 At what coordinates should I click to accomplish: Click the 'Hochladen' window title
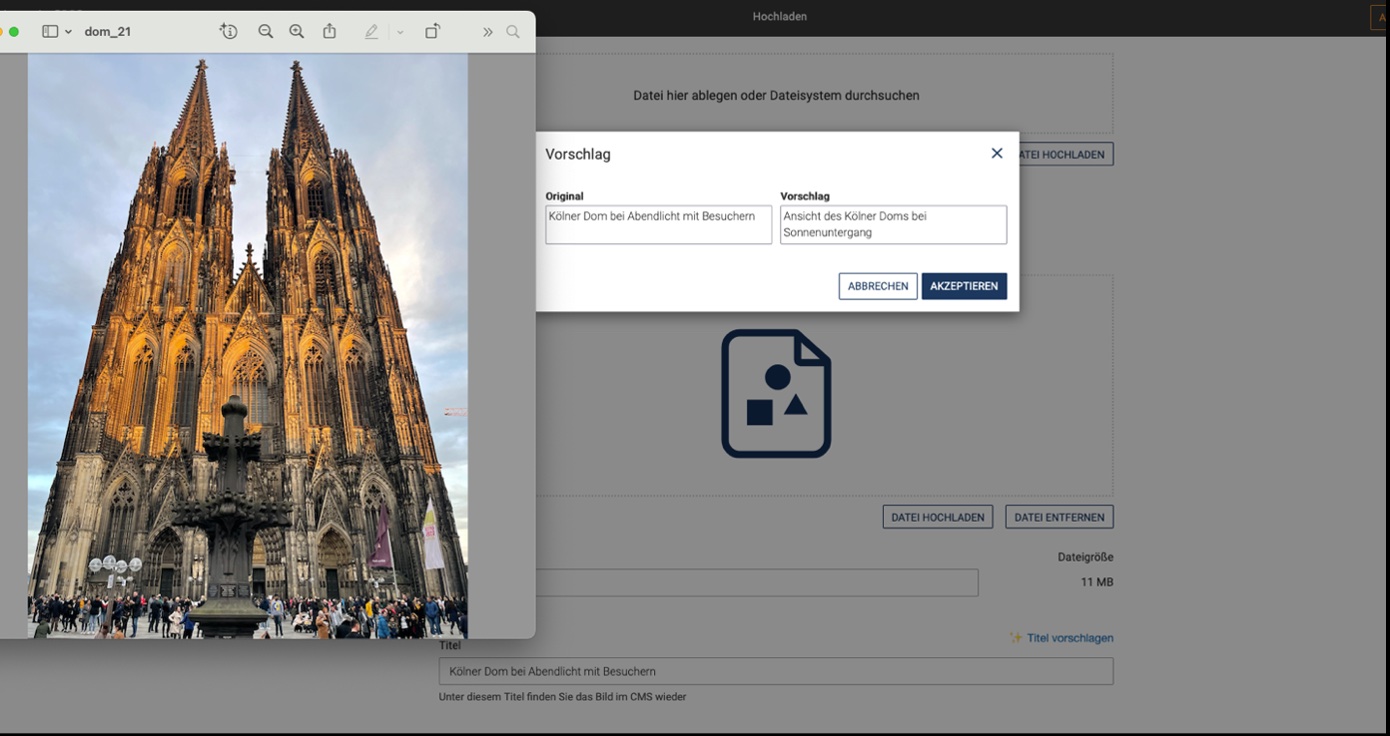click(x=780, y=17)
